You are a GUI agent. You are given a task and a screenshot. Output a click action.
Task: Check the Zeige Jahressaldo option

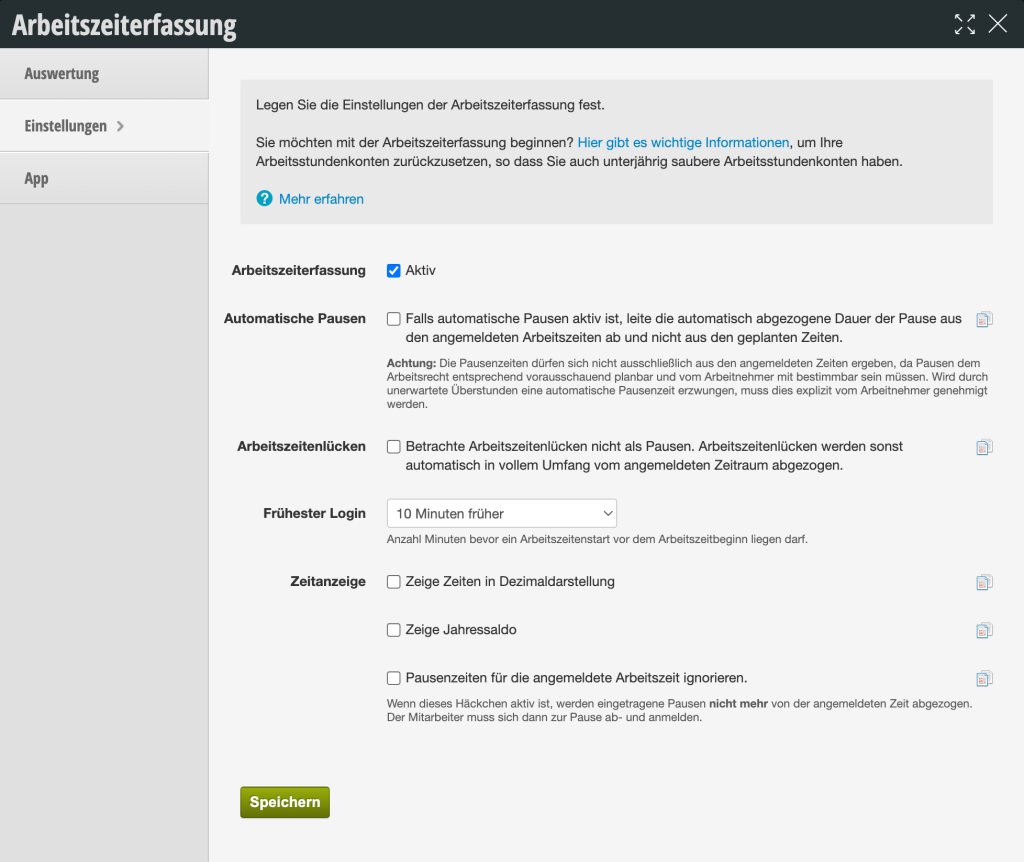point(394,630)
